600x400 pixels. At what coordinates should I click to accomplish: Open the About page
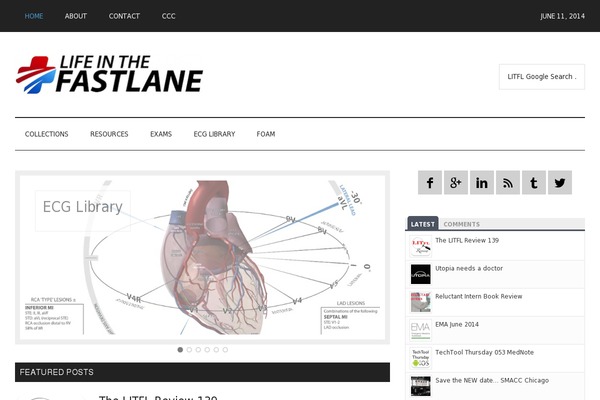pos(76,16)
